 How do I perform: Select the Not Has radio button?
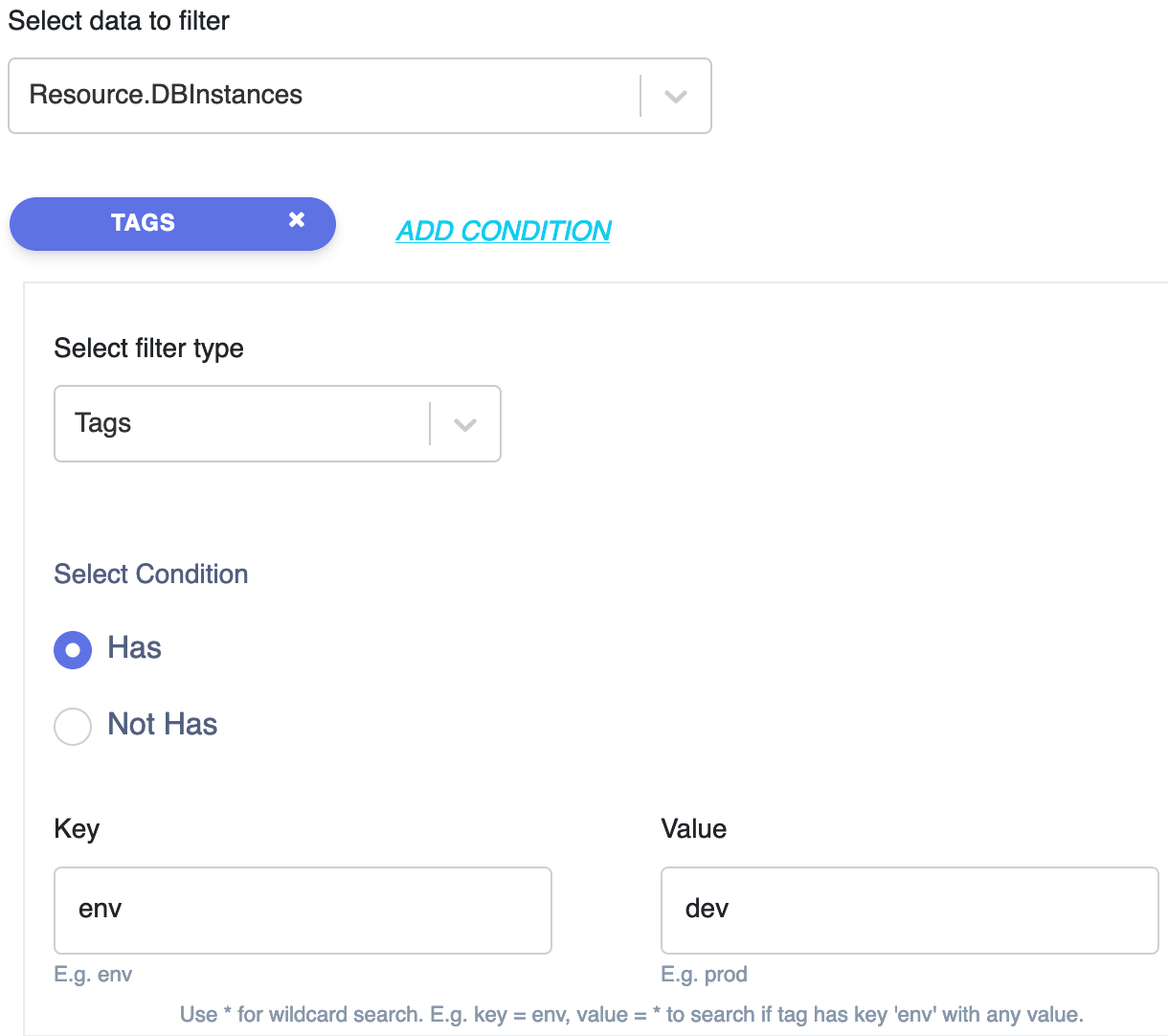click(73, 727)
